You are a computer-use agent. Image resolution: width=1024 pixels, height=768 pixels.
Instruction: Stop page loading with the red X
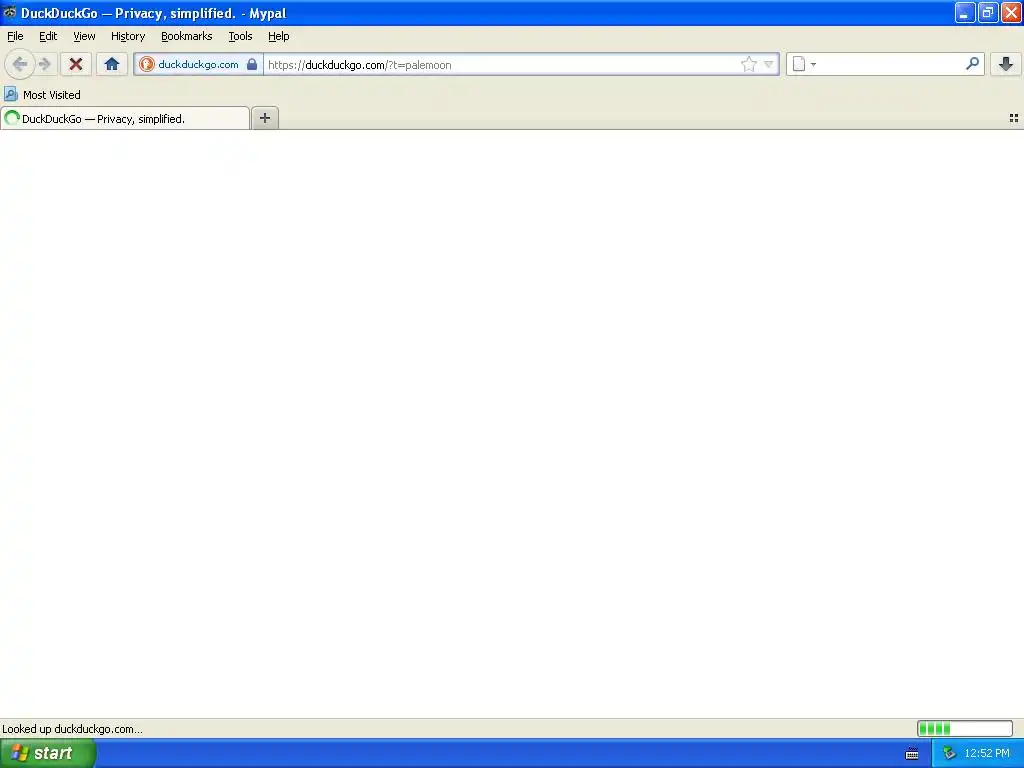click(76, 64)
